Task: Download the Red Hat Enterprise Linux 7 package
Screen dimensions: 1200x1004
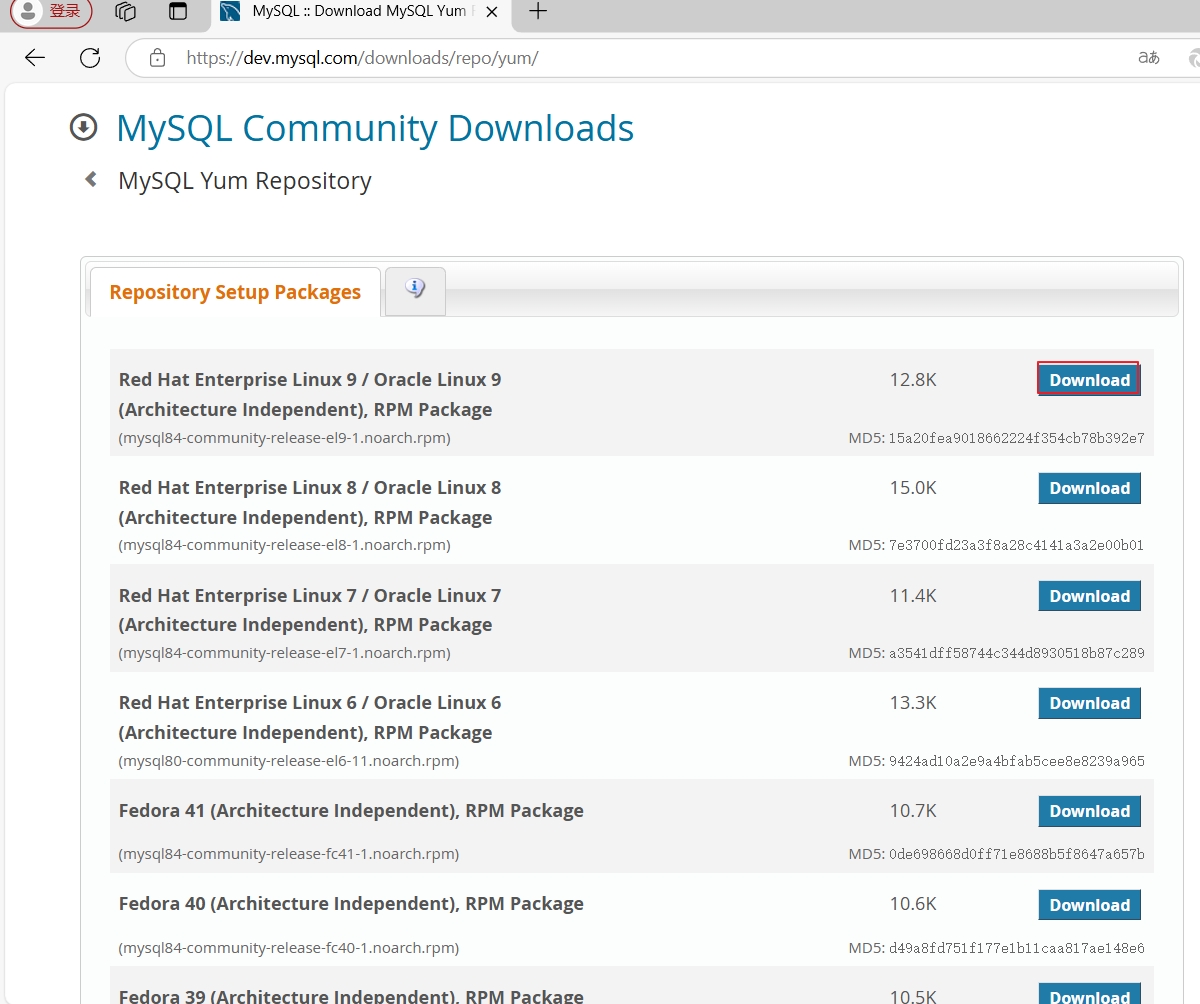Action: click(1089, 596)
